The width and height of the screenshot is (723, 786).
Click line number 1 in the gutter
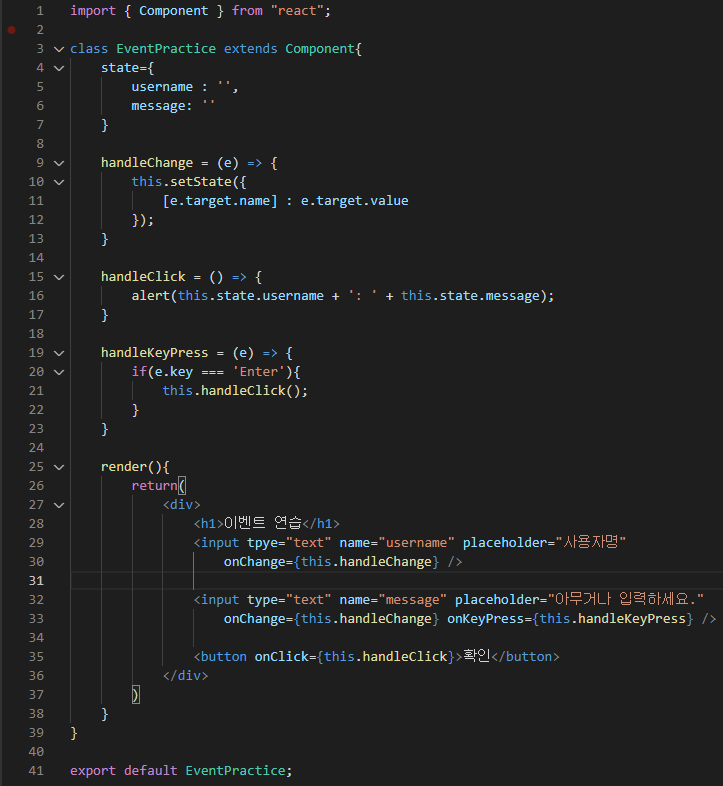point(40,11)
